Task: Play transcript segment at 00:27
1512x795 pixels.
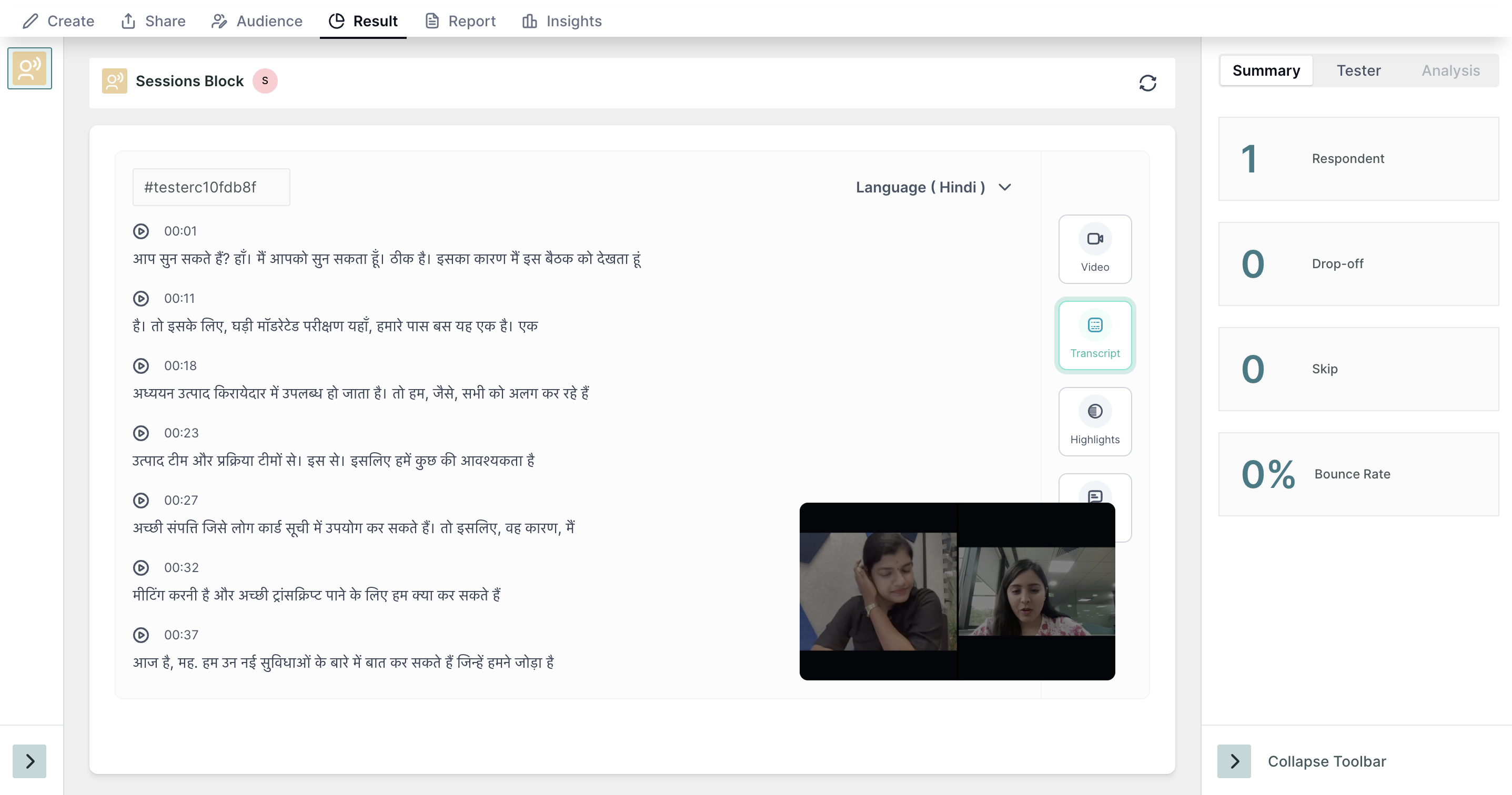Action: coord(141,501)
